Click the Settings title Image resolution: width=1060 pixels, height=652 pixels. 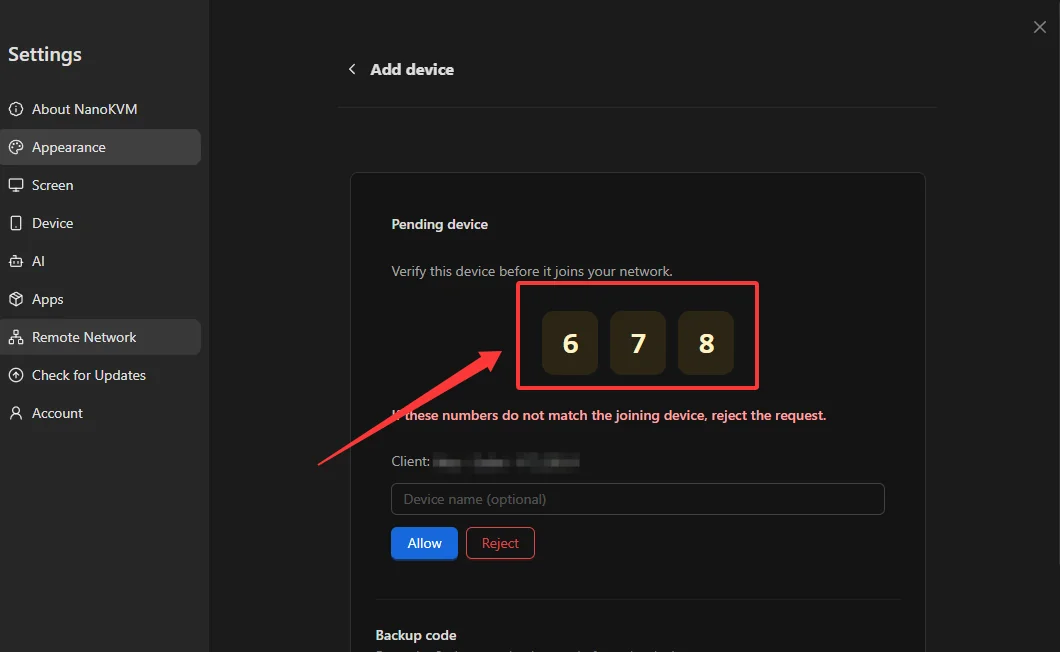click(45, 54)
